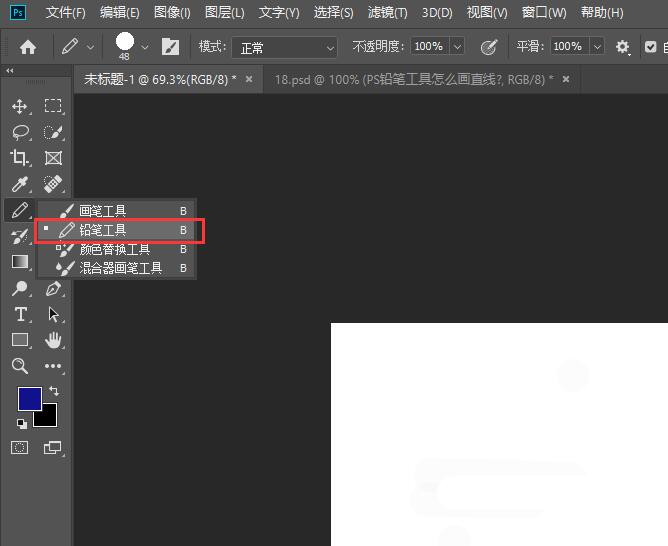Open the 图层(L) menu
Screen dimensions: 668x546
click(225, 12)
